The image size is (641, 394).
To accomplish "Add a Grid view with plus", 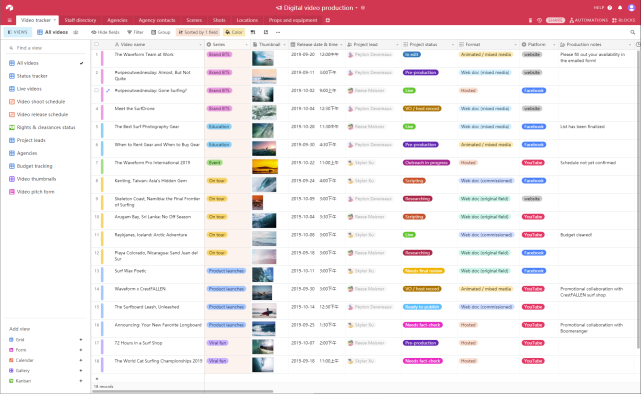I will coord(81,340).
